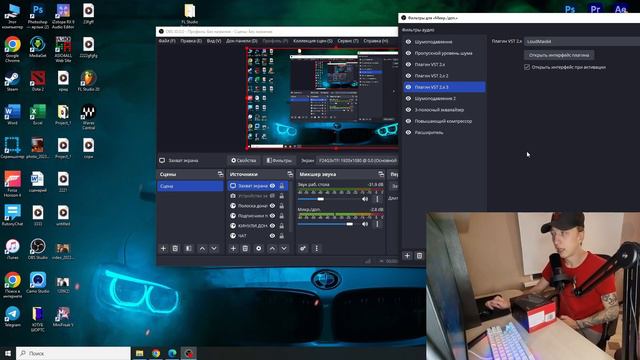Open desktop audio channel three-dot options
The height and width of the screenshot is (360, 640).
pyautogui.click(x=377, y=199)
